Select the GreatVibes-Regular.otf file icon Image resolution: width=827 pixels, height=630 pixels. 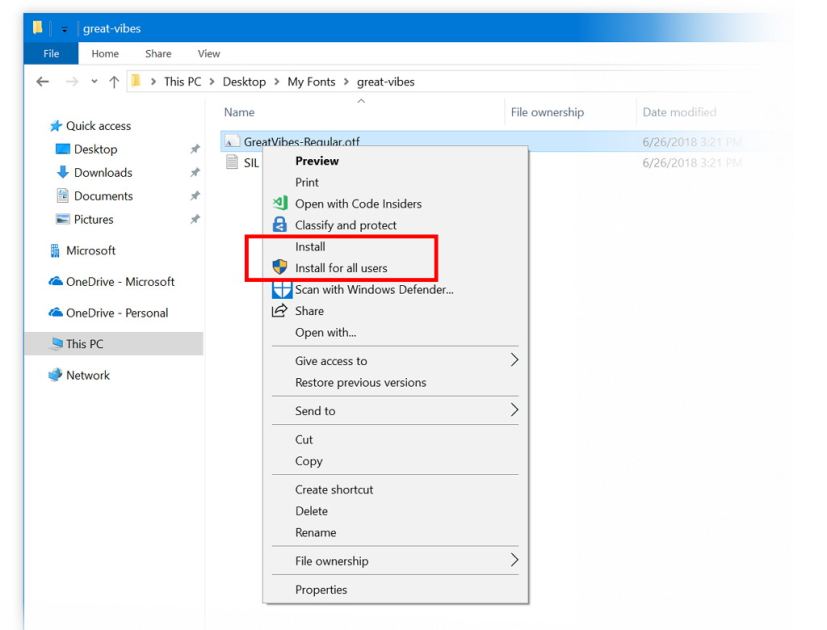[234, 138]
